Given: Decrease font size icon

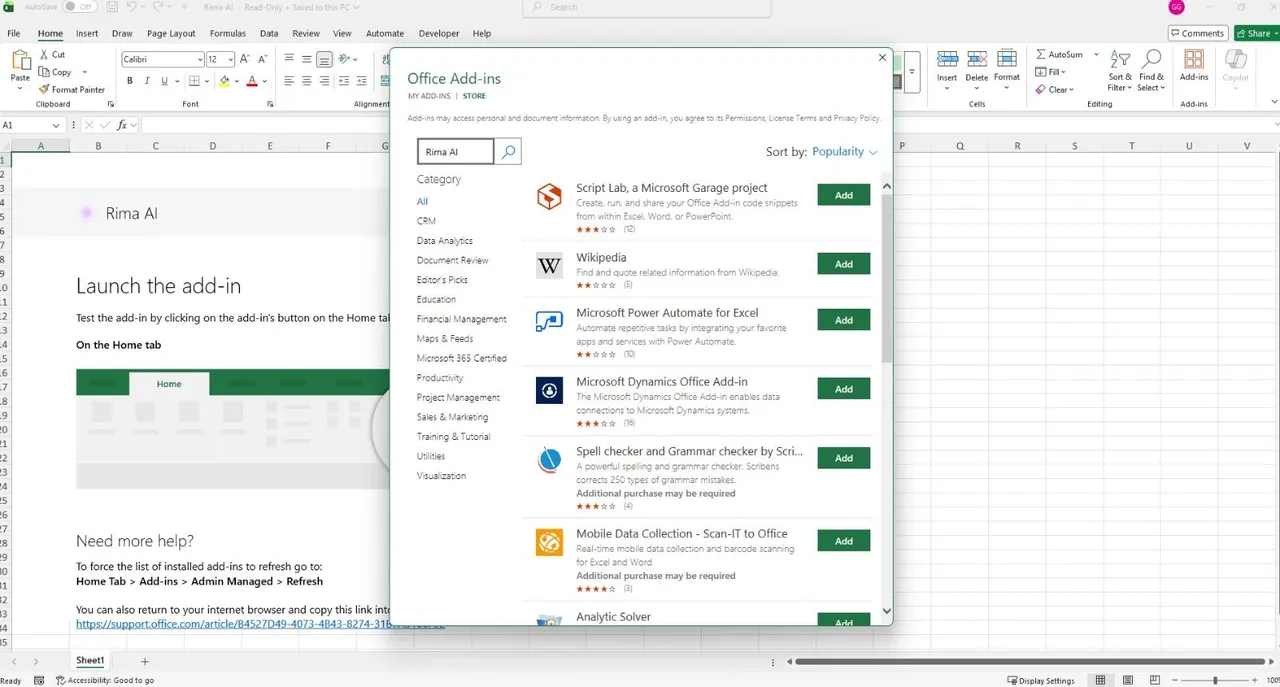Looking at the screenshot, I should [x=262, y=59].
